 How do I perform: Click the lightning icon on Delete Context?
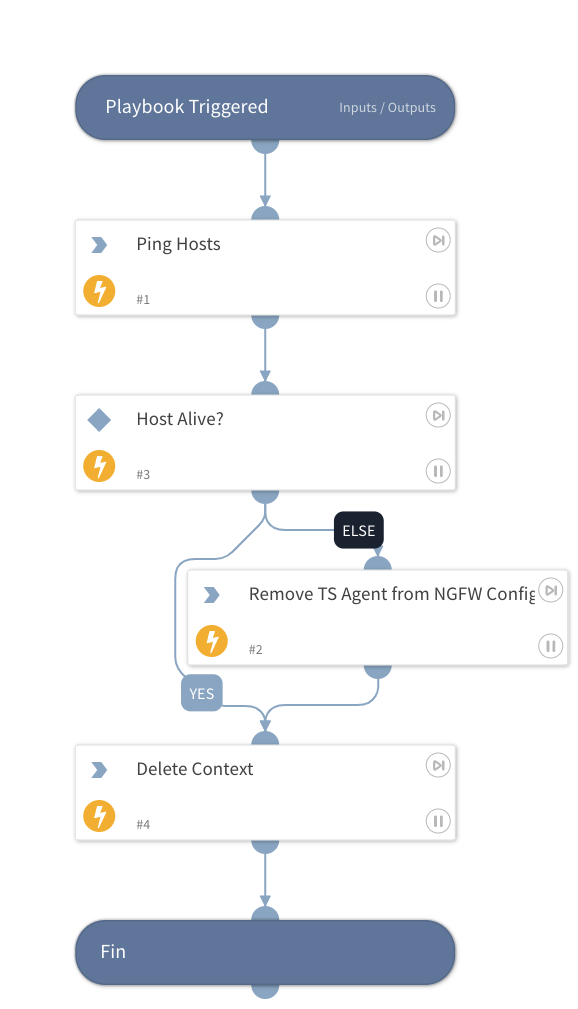click(99, 816)
